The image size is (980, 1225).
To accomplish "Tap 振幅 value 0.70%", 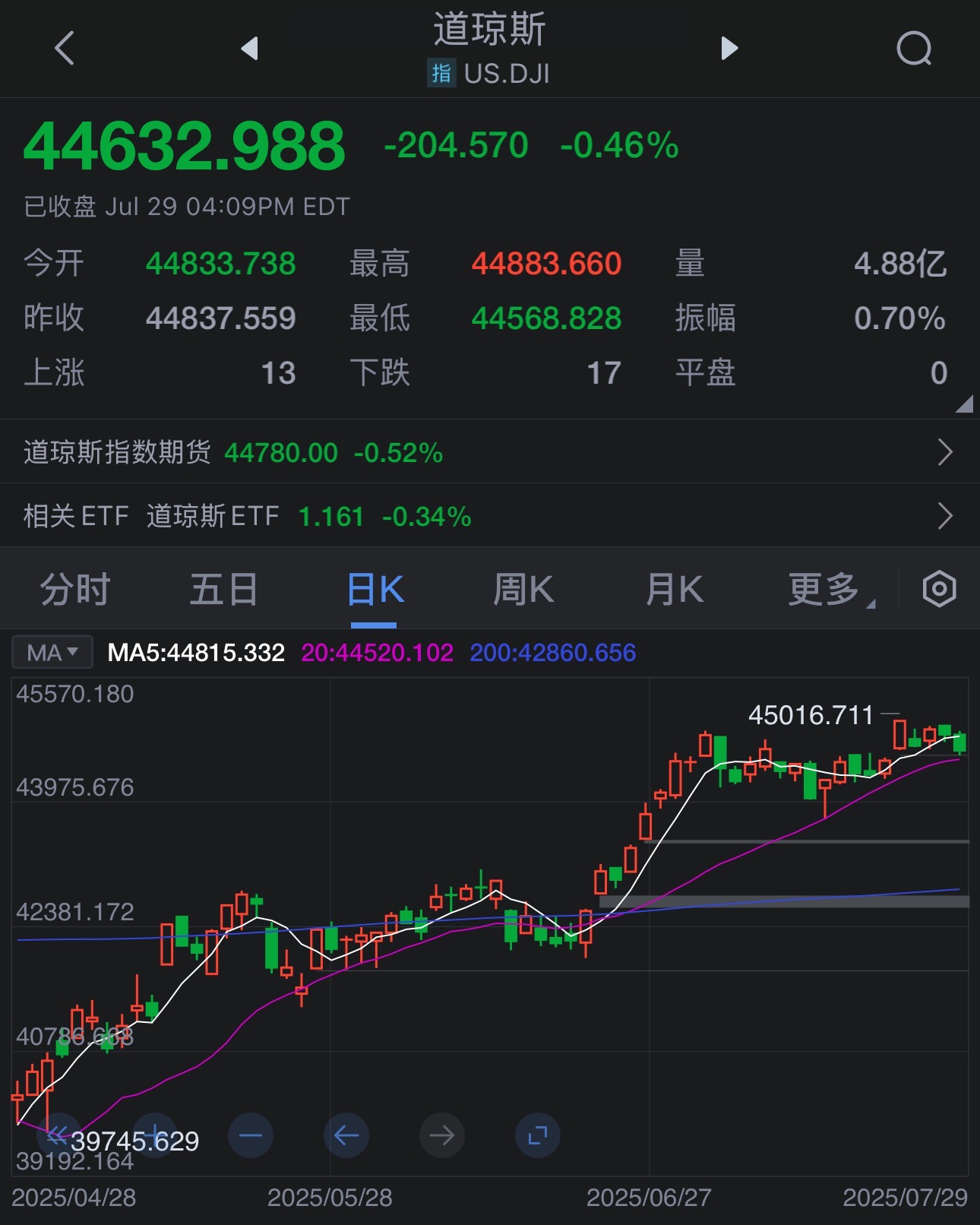I will pos(899,318).
